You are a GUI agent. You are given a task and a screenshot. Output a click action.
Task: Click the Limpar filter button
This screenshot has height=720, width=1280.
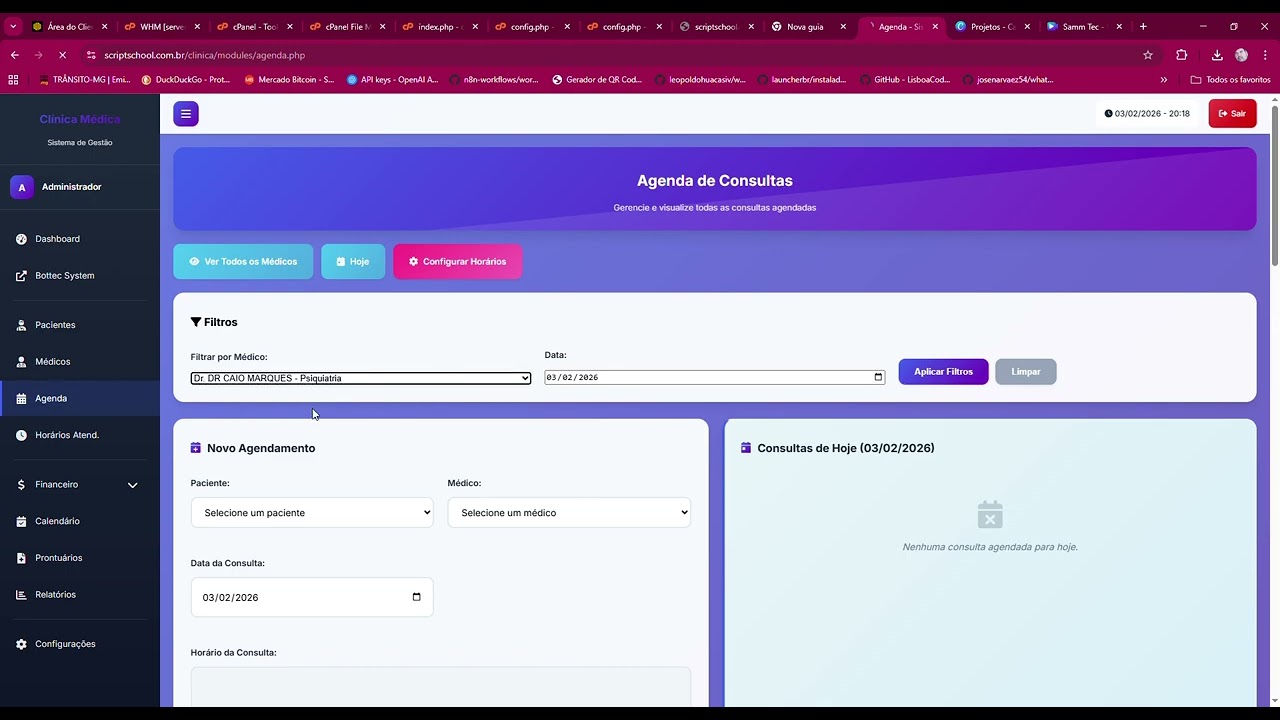click(x=1026, y=372)
